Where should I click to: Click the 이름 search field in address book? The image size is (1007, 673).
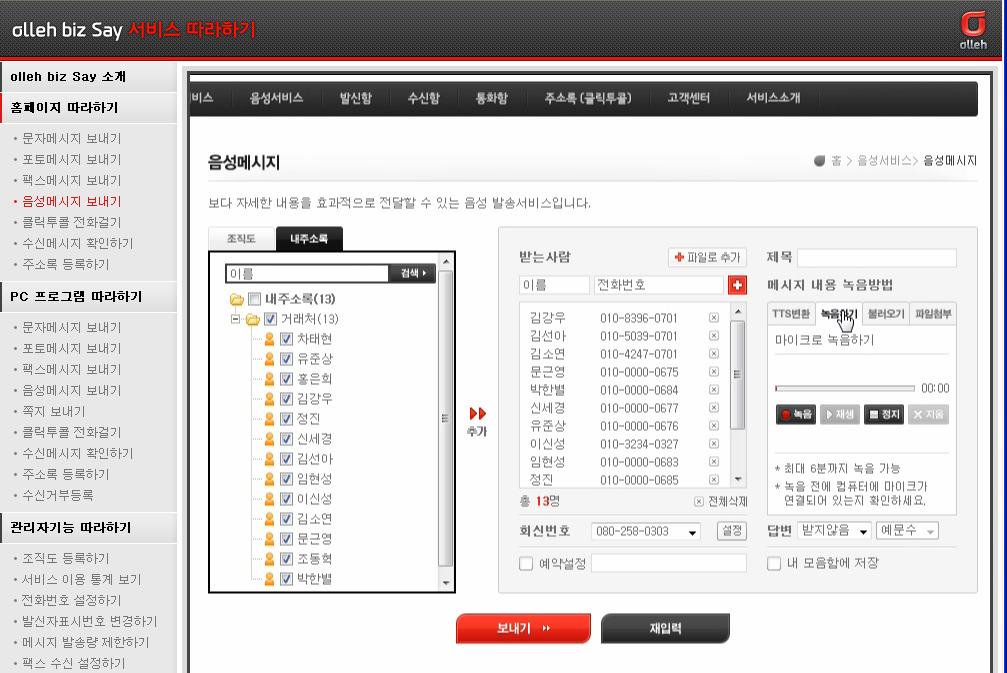307,274
